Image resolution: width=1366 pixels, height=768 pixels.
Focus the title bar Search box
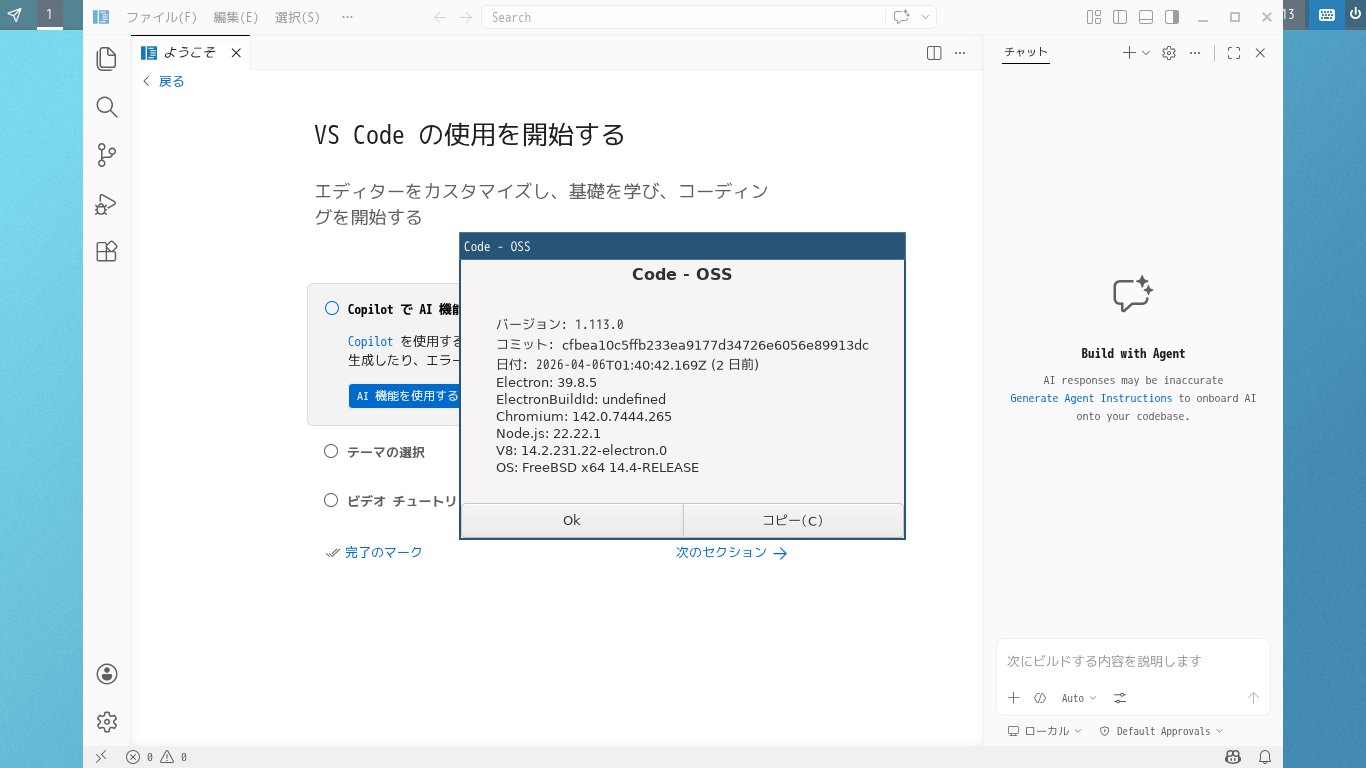point(683,17)
